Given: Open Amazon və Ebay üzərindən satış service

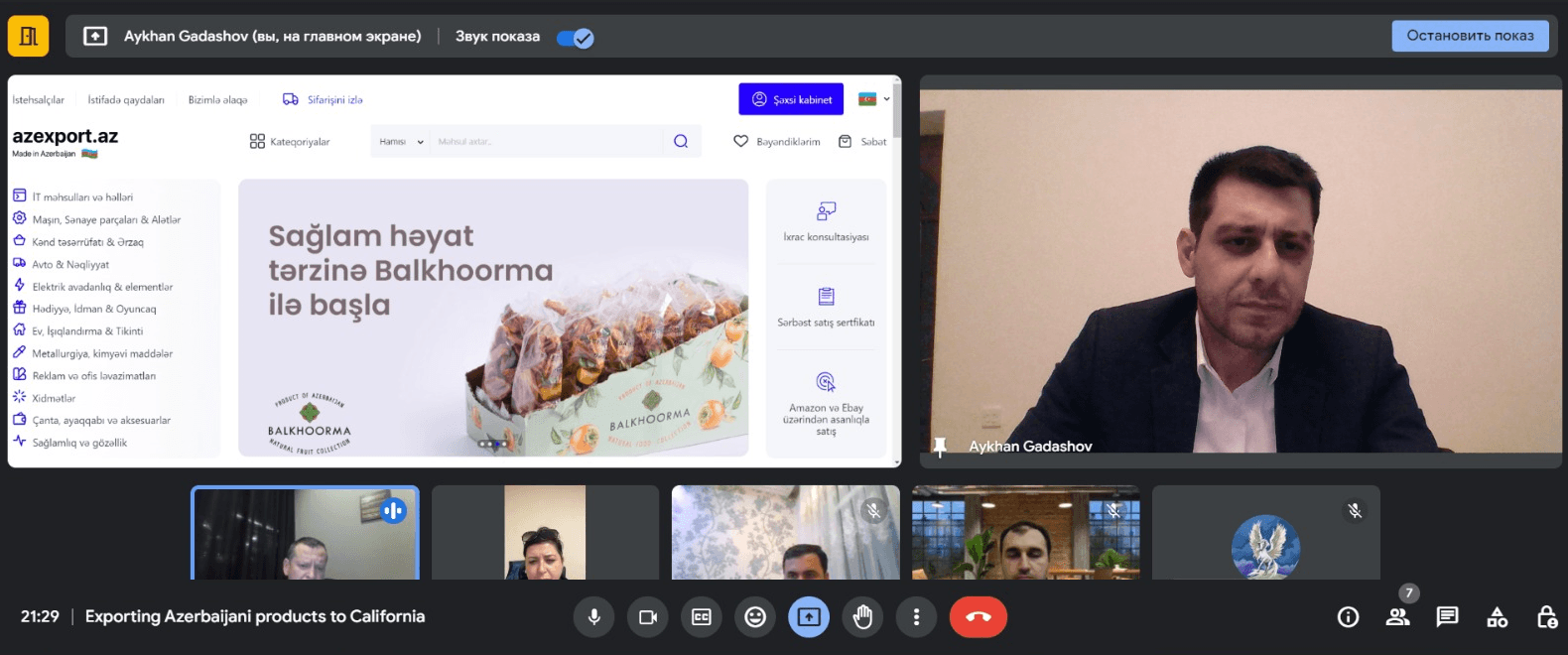Looking at the screenshot, I should tap(826, 404).
